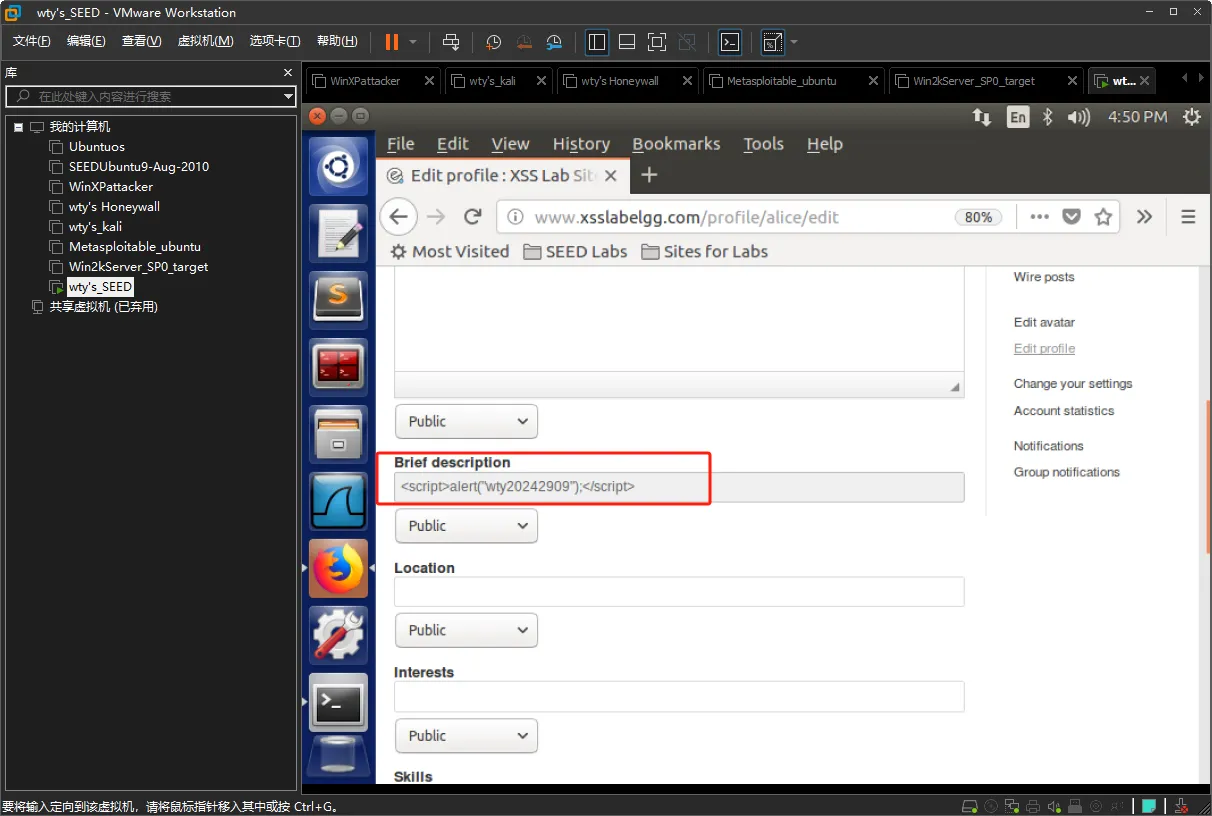Close the wty's Honeywall tab
Screen dimensions: 1212x816
click(x=685, y=81)
